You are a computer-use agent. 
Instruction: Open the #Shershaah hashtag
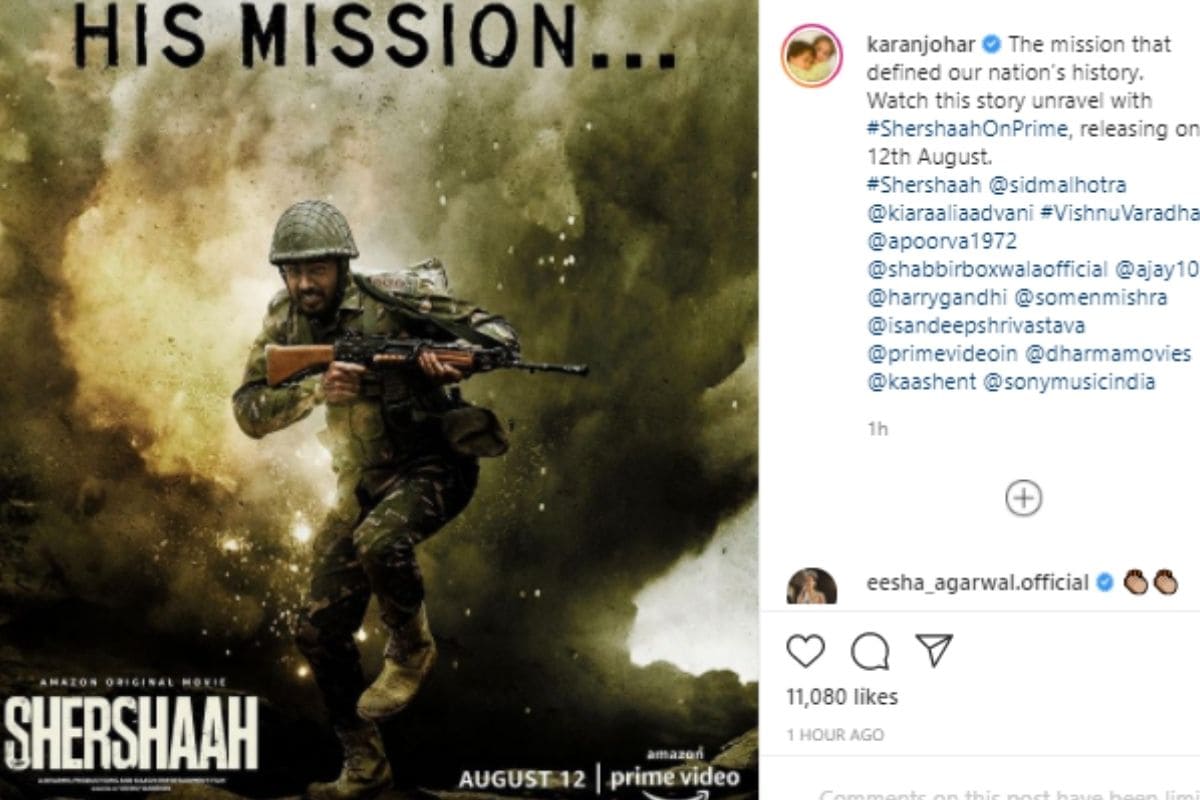pyautogui.click(x=908, y=185)
